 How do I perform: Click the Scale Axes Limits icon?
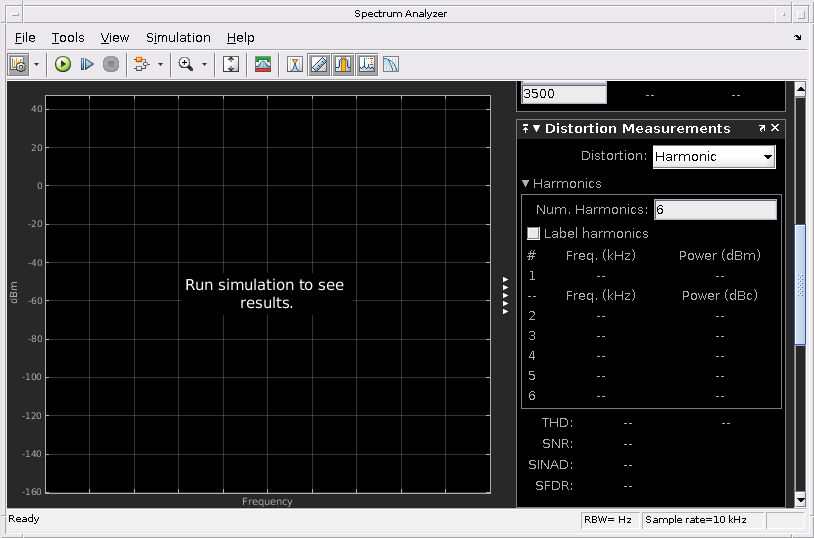tap(231, 64)
